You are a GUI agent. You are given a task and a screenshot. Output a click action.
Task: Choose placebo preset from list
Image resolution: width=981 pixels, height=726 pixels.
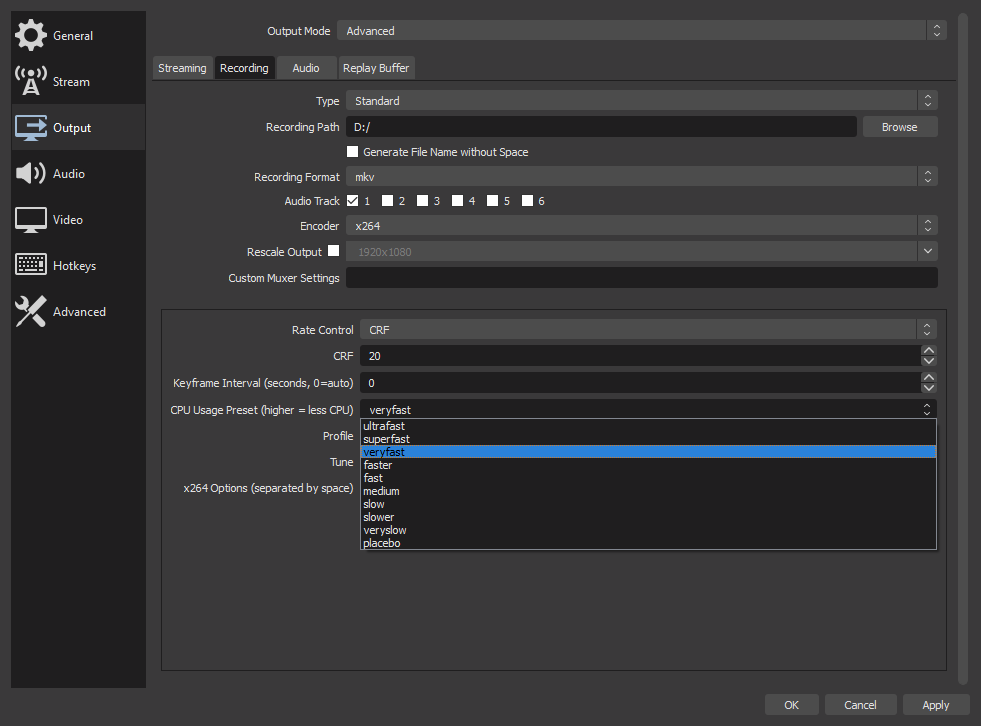tap(648, 543)
